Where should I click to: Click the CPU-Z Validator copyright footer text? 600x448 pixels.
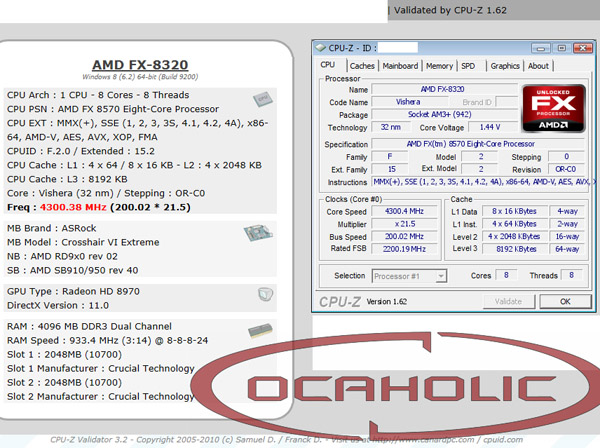[287, 440]
